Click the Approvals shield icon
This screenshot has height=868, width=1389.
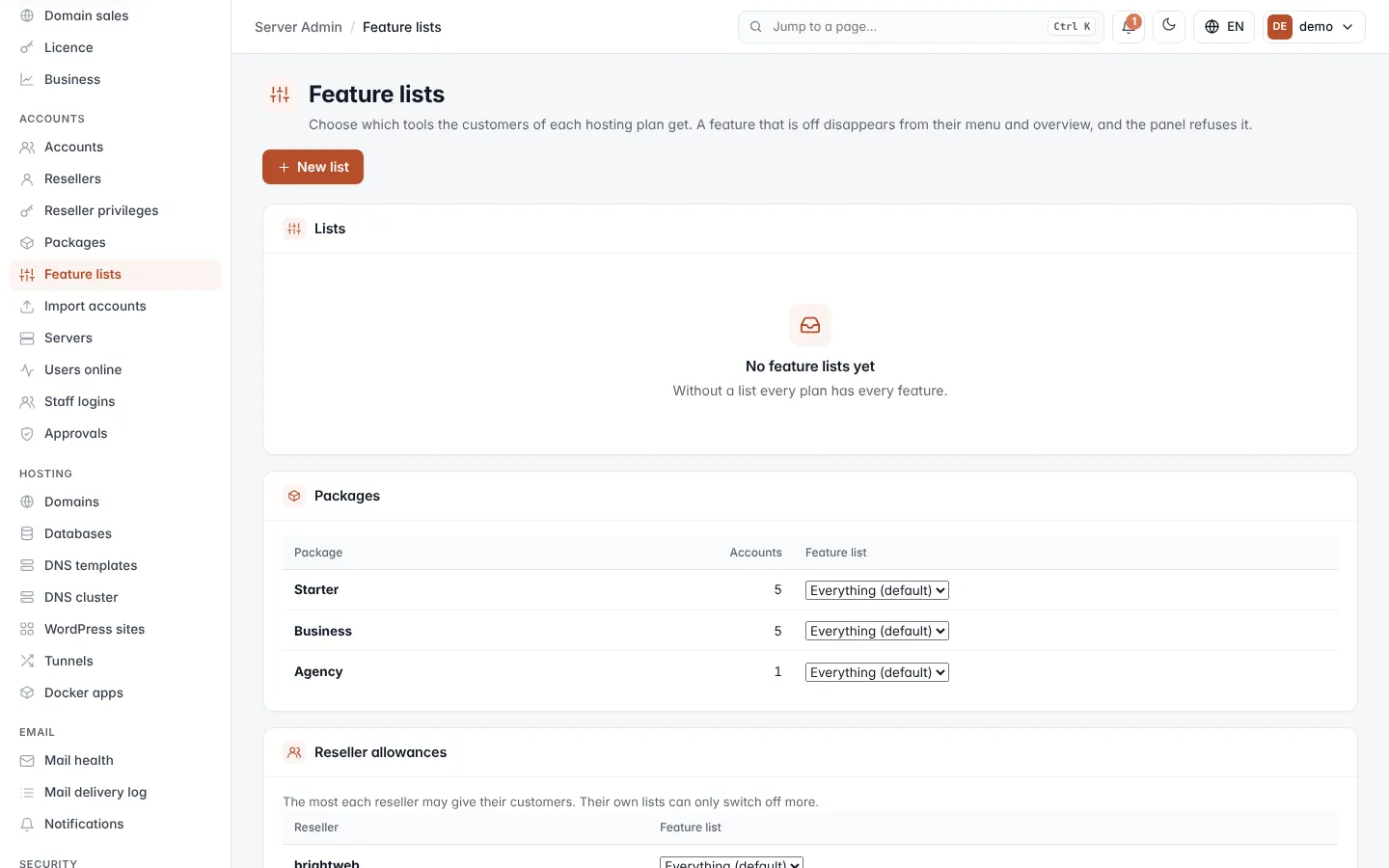coord(27,433)
